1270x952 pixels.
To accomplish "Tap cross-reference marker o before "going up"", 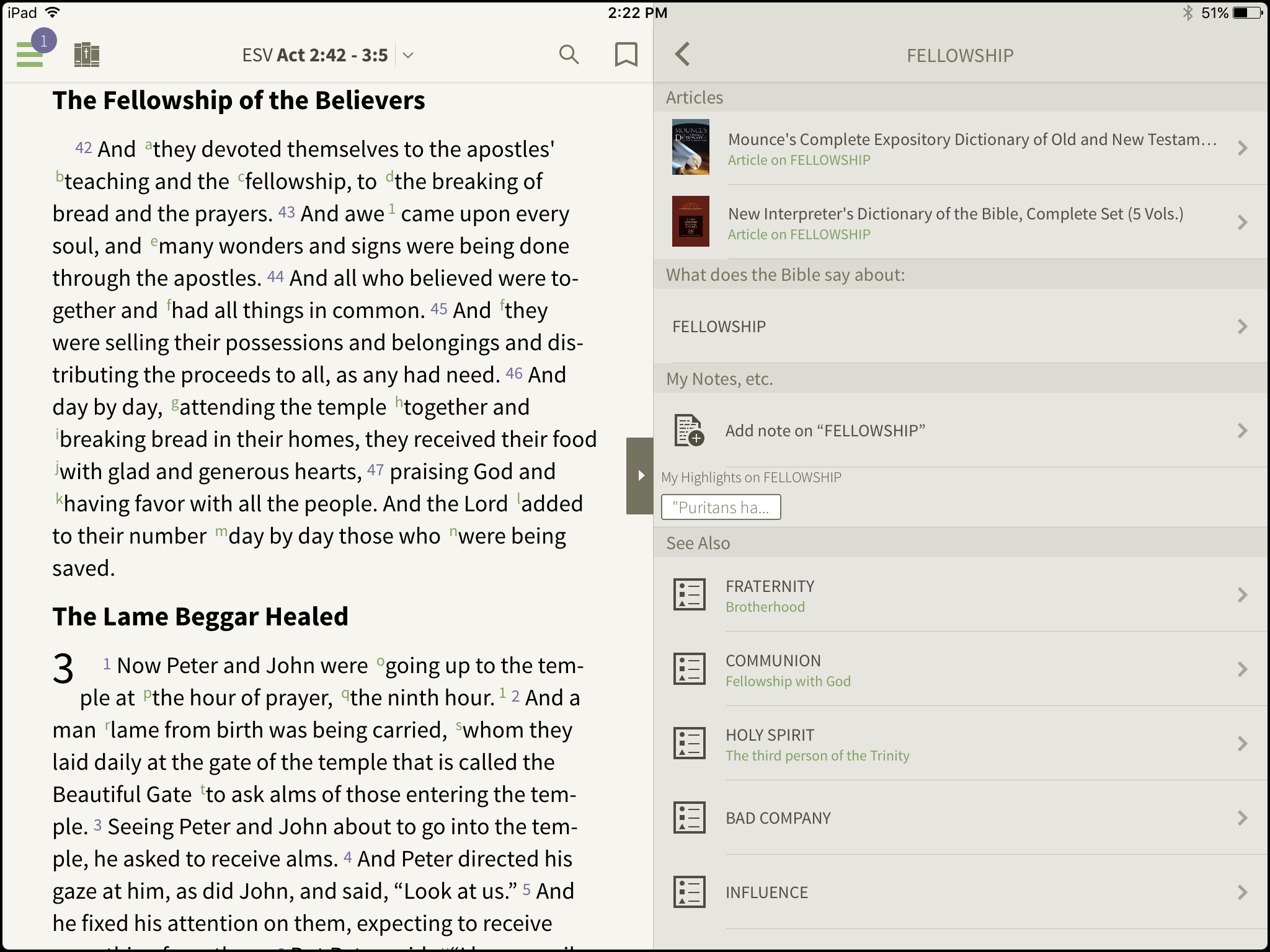I will point(381,661).
